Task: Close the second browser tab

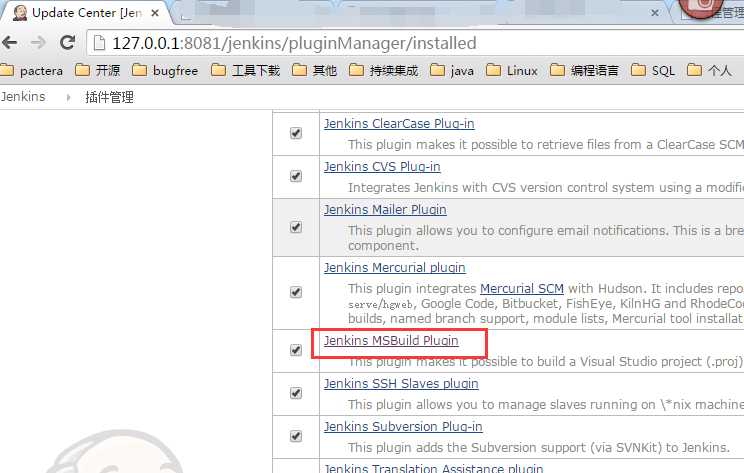Action: 655,13
